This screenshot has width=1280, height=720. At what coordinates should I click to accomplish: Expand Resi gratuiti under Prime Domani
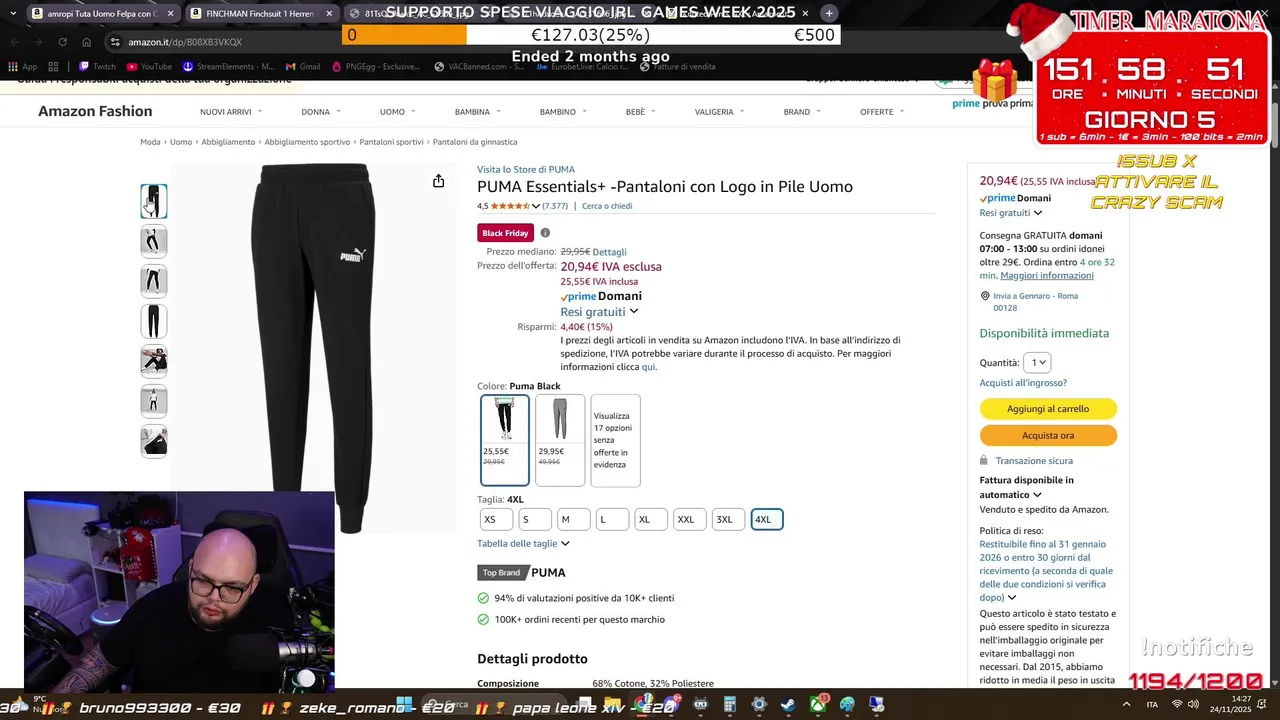599,311
